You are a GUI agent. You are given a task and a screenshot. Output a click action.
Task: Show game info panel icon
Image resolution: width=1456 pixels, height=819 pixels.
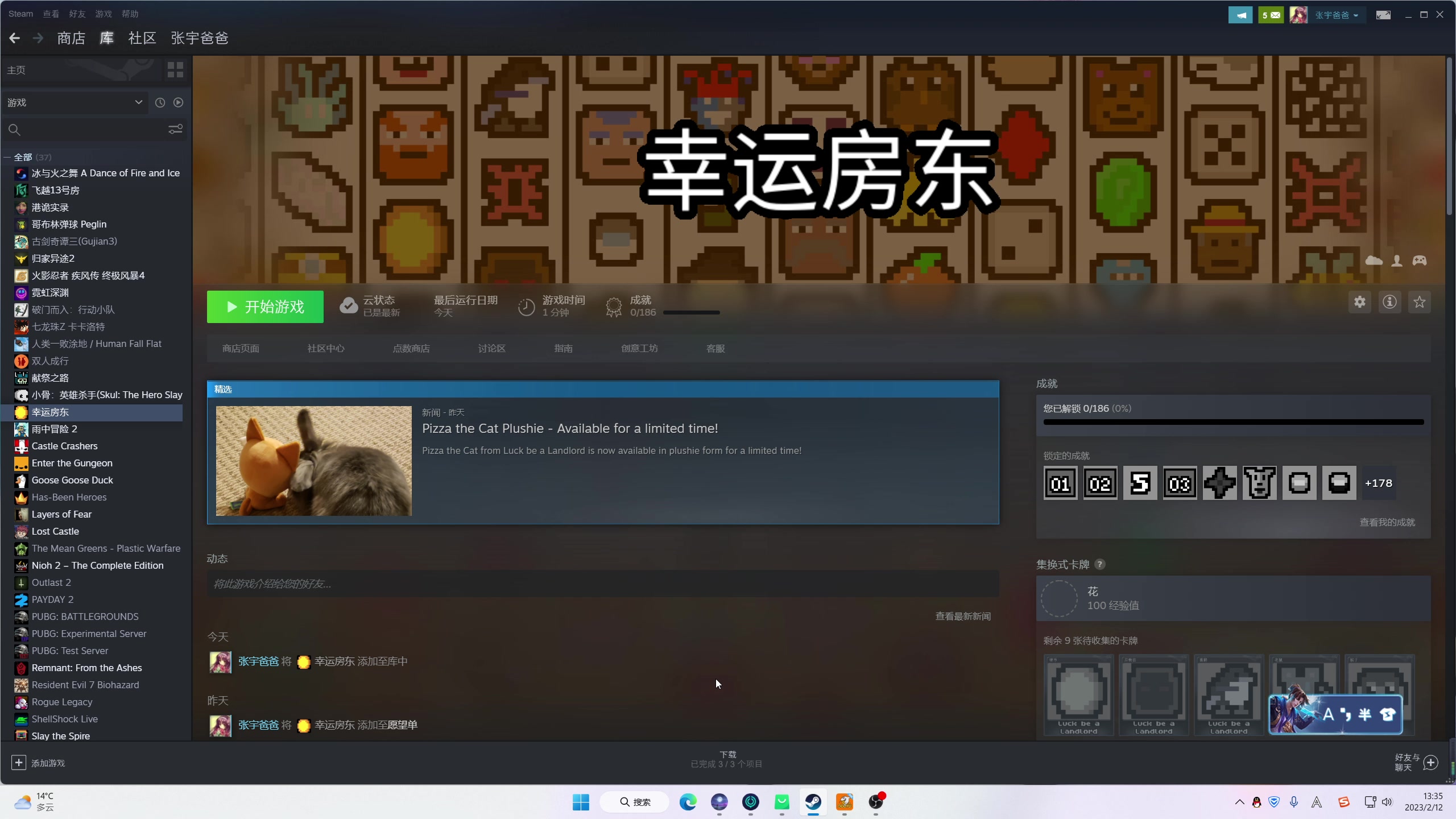1389,302
